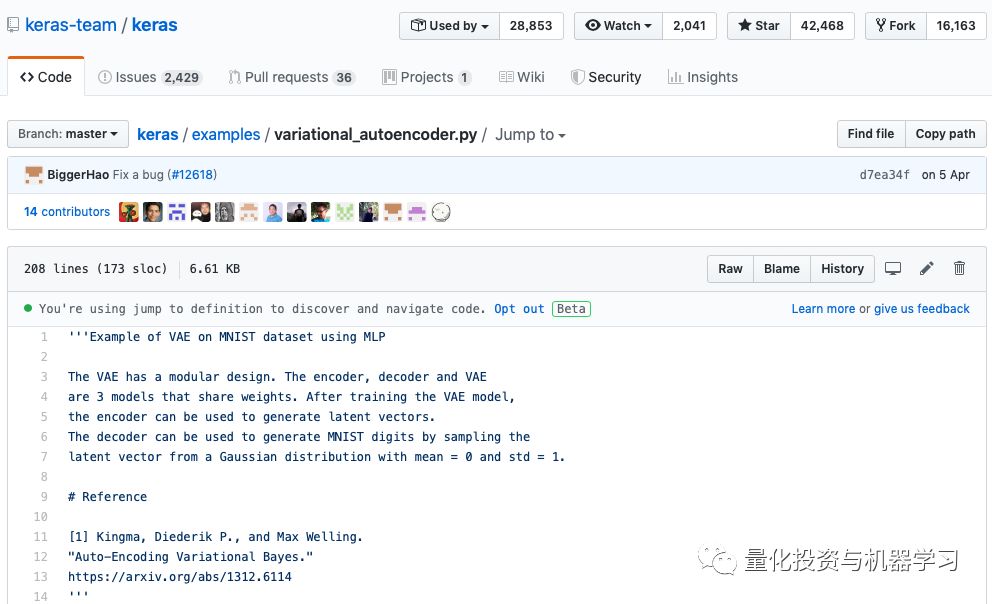Image resolution: width=992 pixels, height=604 pixels.
Task: Select line number 1
Action: (x=44, y=336)
